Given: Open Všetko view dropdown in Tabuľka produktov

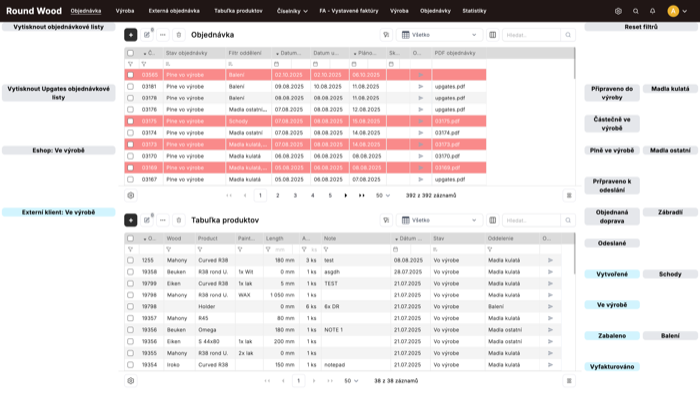Looking at the screenshot, I should coord(439,220).
